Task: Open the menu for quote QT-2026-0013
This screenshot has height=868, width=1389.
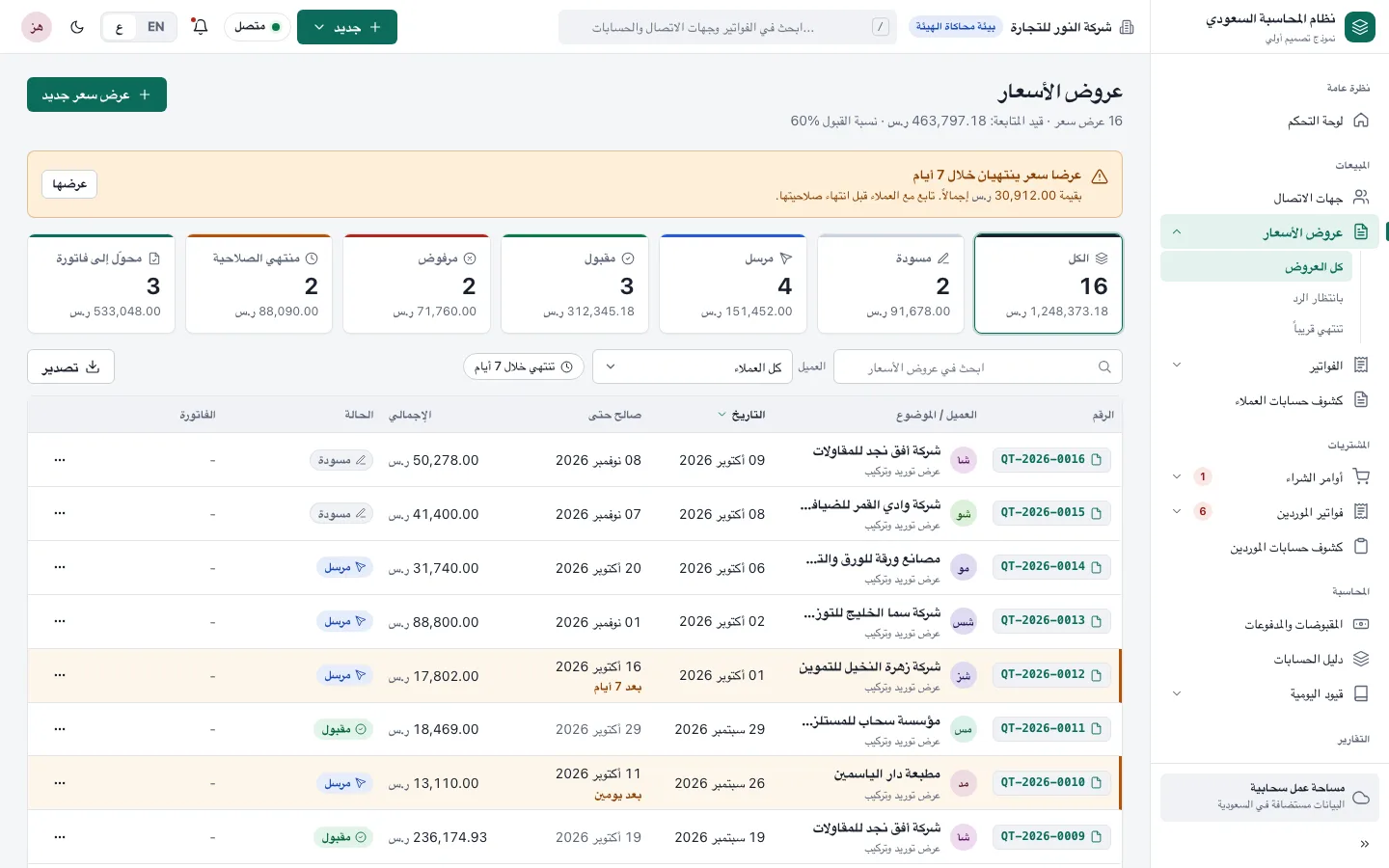Action: 60,622
